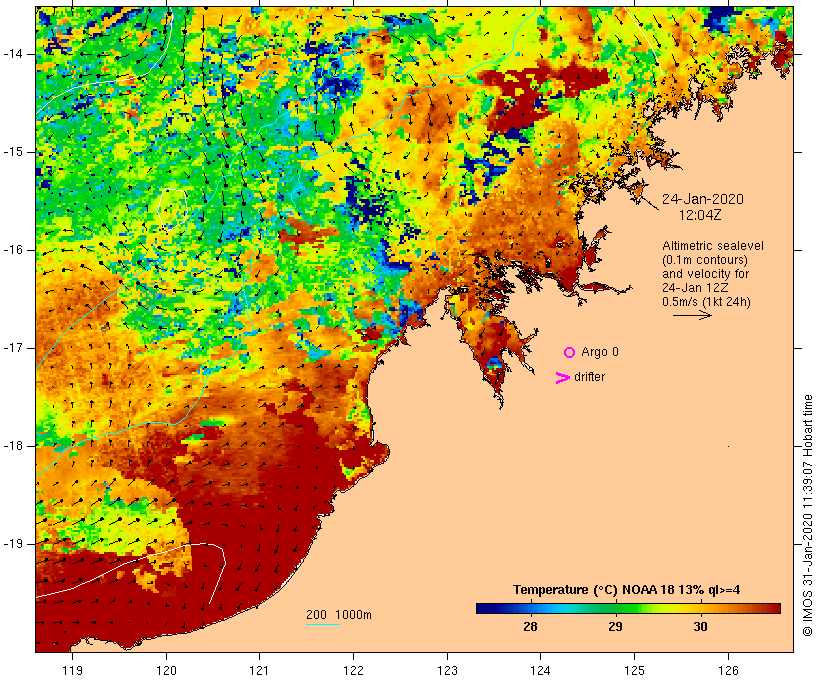The image size is (820, 680).
Task: Click the 'drifter' legend label
Action: (589, 377)
